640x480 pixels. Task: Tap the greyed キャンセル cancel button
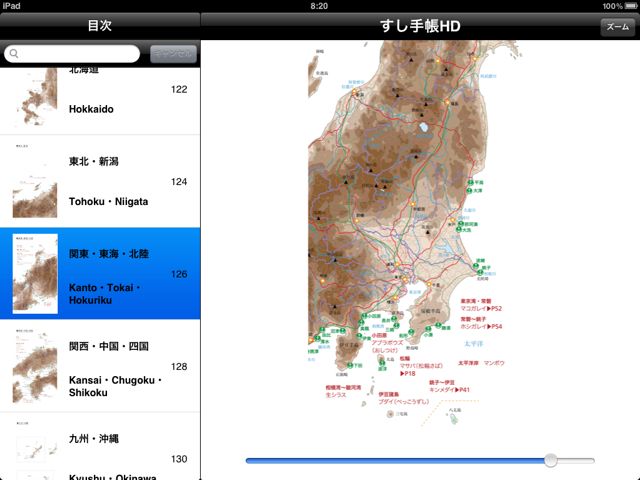click(173, 54)
